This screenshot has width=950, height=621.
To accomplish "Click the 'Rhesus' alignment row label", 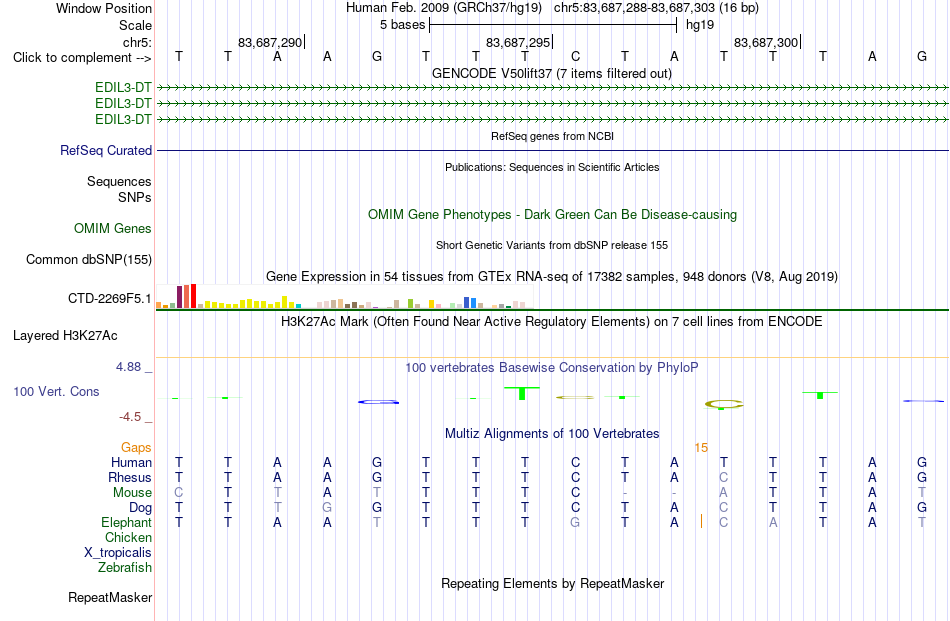I will point(130,477).
